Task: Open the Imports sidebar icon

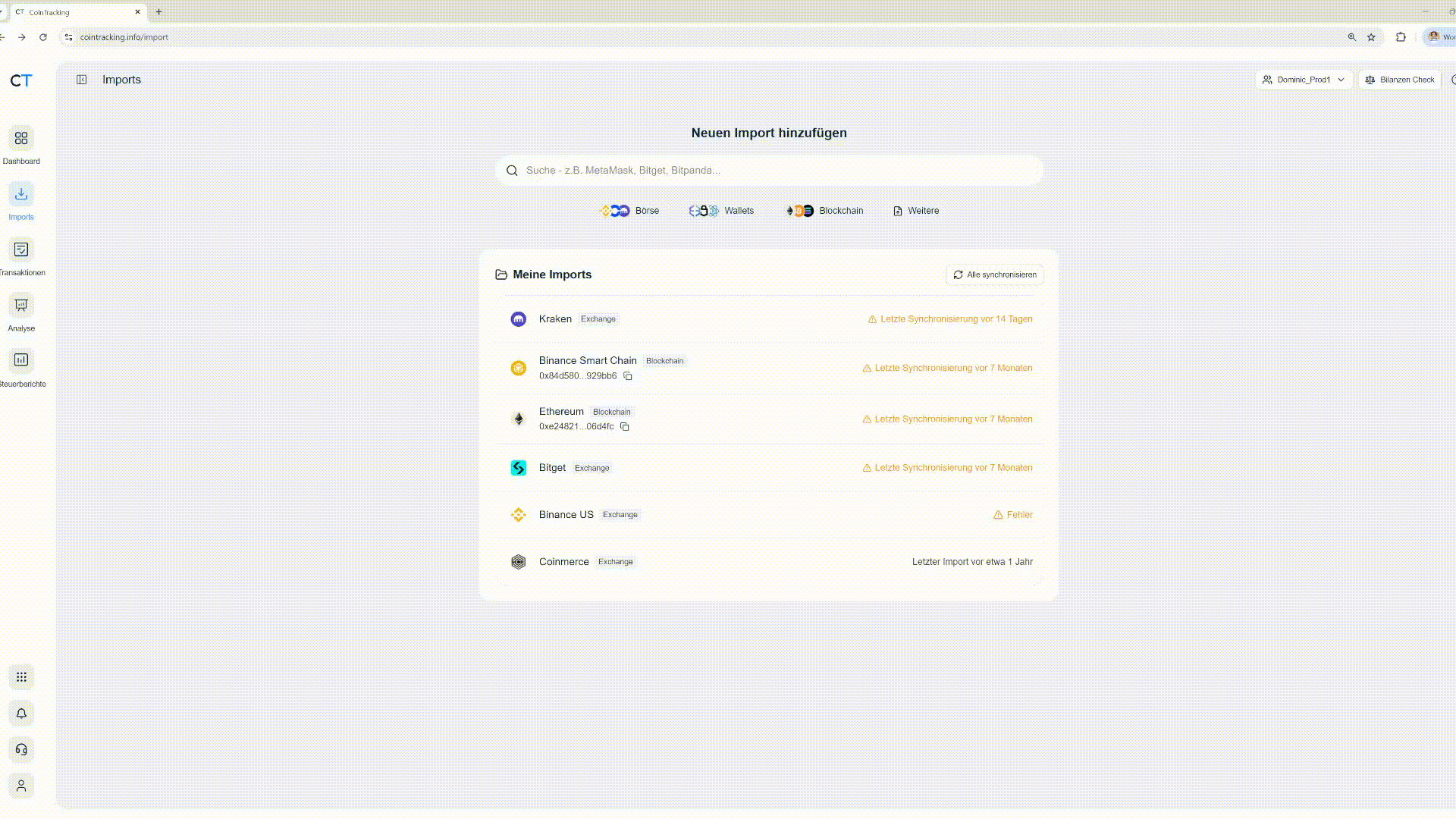Action: pyautogui.click(x=21, y=194)
